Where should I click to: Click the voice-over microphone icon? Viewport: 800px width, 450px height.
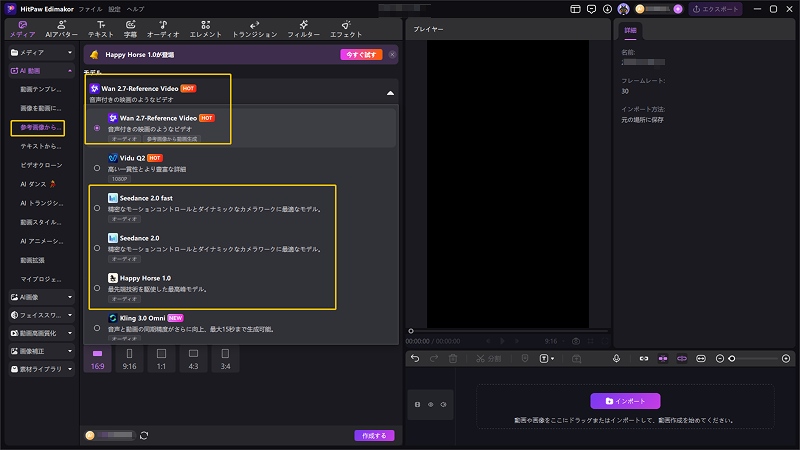coord(616,359)
